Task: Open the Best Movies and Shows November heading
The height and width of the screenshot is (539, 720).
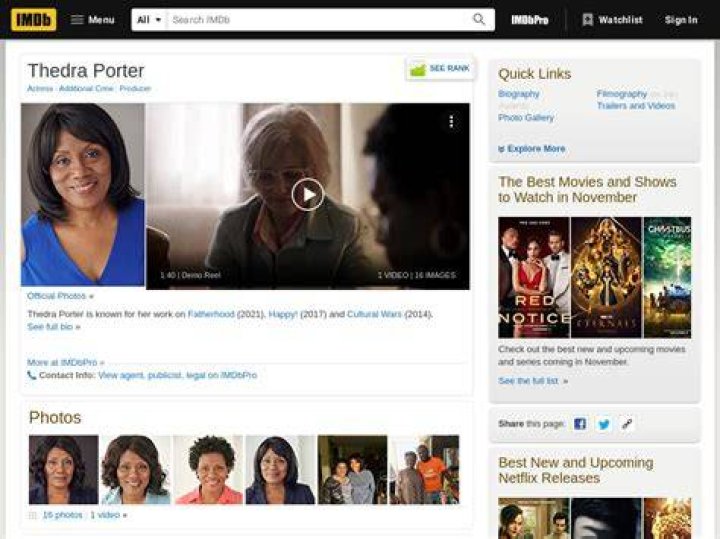Action: (587, 190)
